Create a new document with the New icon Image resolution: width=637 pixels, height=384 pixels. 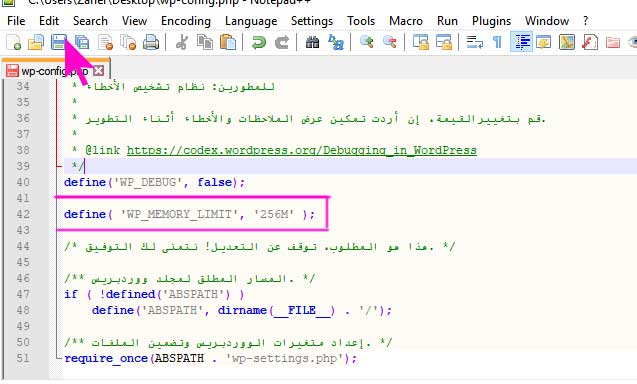[13, 42]
